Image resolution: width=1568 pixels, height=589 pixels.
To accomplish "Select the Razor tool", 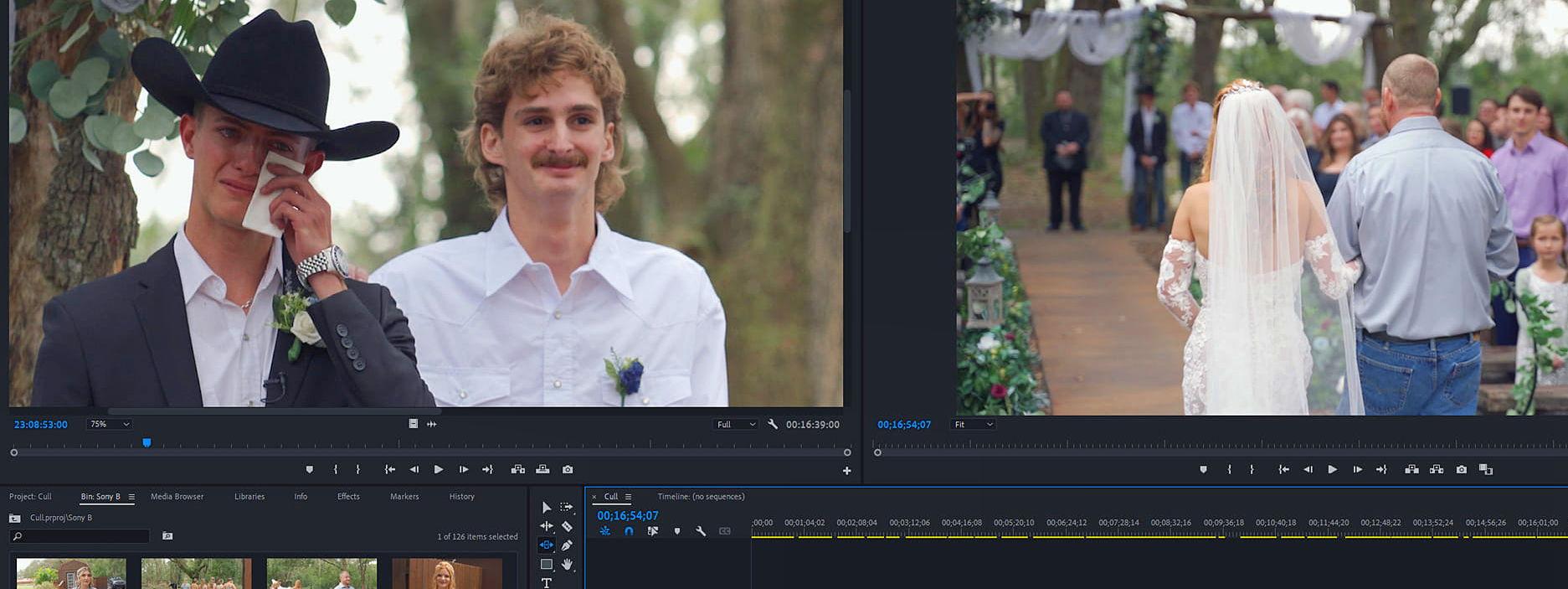I will click(567, 526).
